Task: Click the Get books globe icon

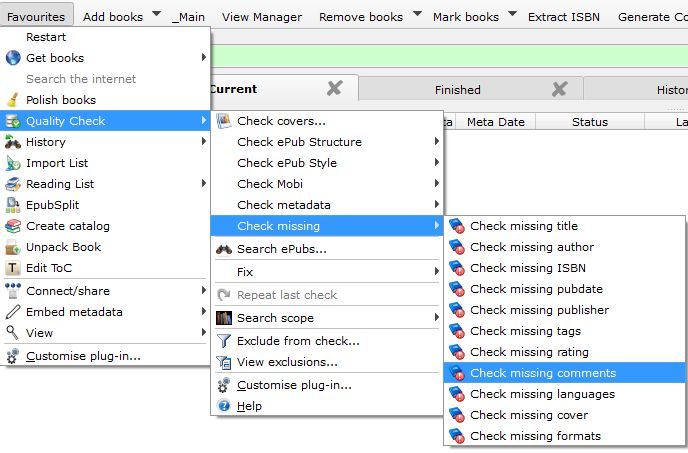Action: pos(13,58)
